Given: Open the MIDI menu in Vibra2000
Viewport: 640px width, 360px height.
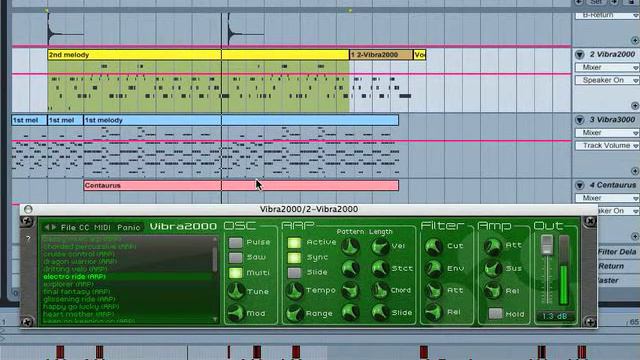Looking at the screenshot, I should click(x=102, y=227).
